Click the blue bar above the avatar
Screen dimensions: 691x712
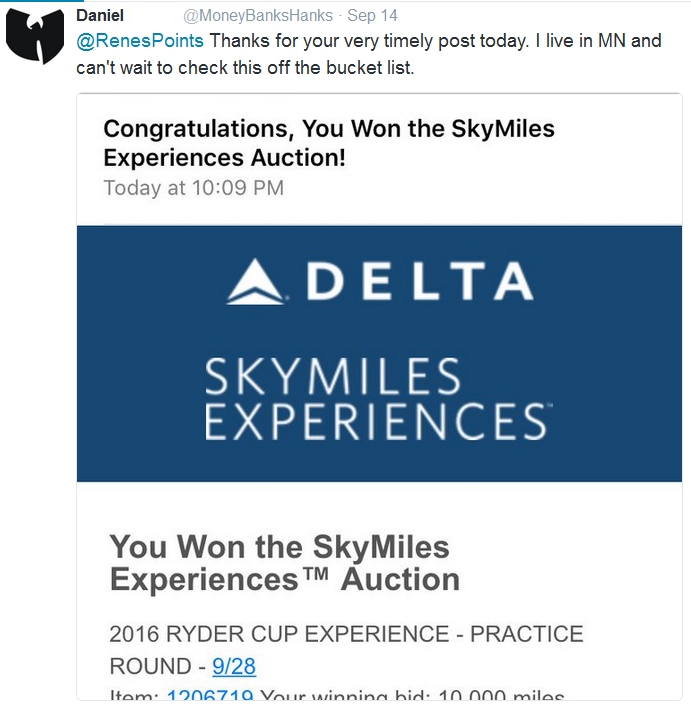(42, 2)
